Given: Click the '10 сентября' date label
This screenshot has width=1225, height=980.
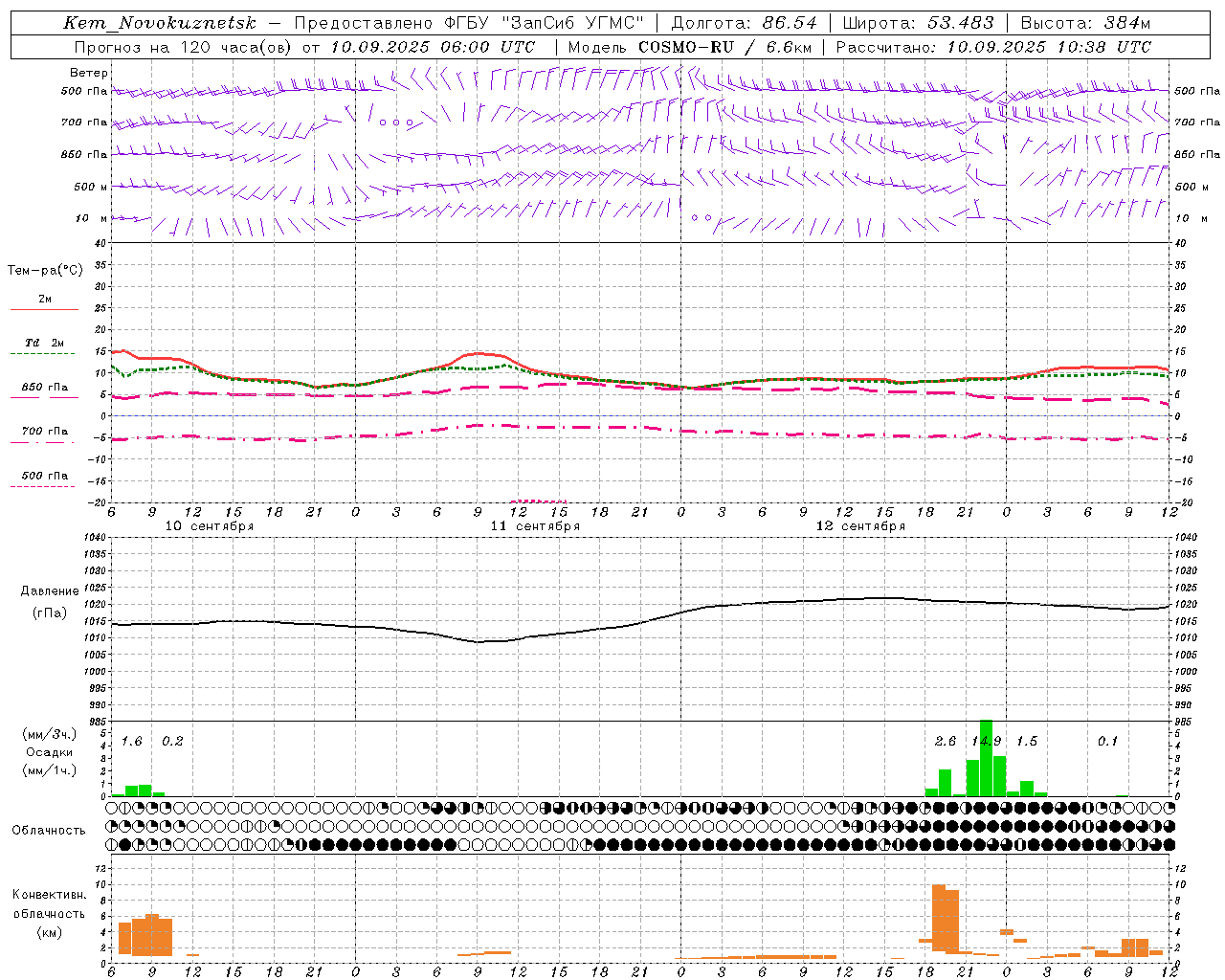Looking at the screenshot, I should tap(210, 526).
